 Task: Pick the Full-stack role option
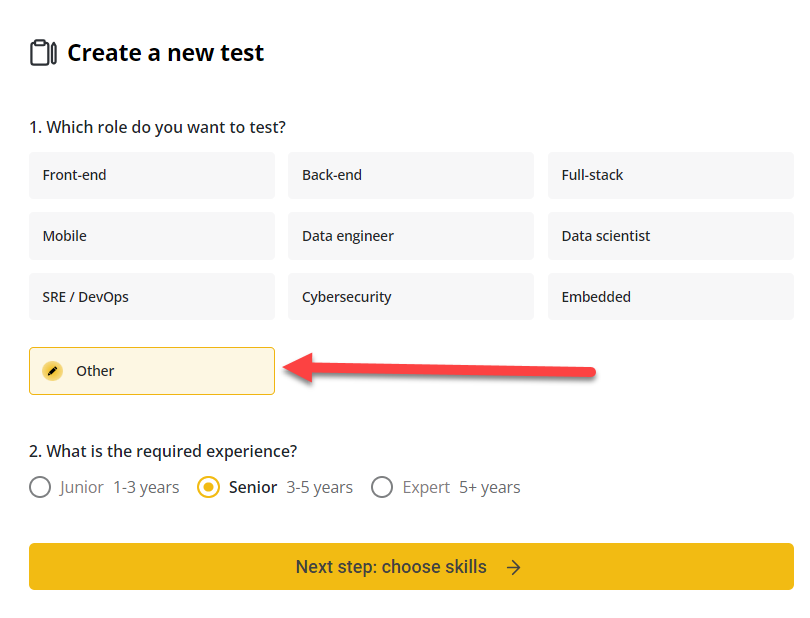(x=670, y=176)
